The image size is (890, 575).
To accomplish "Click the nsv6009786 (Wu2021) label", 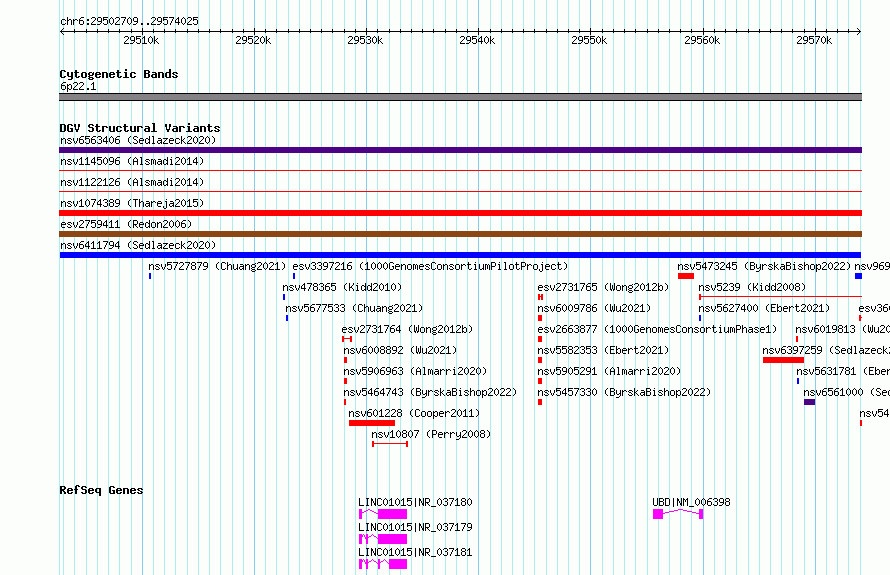I will [594, 308].
